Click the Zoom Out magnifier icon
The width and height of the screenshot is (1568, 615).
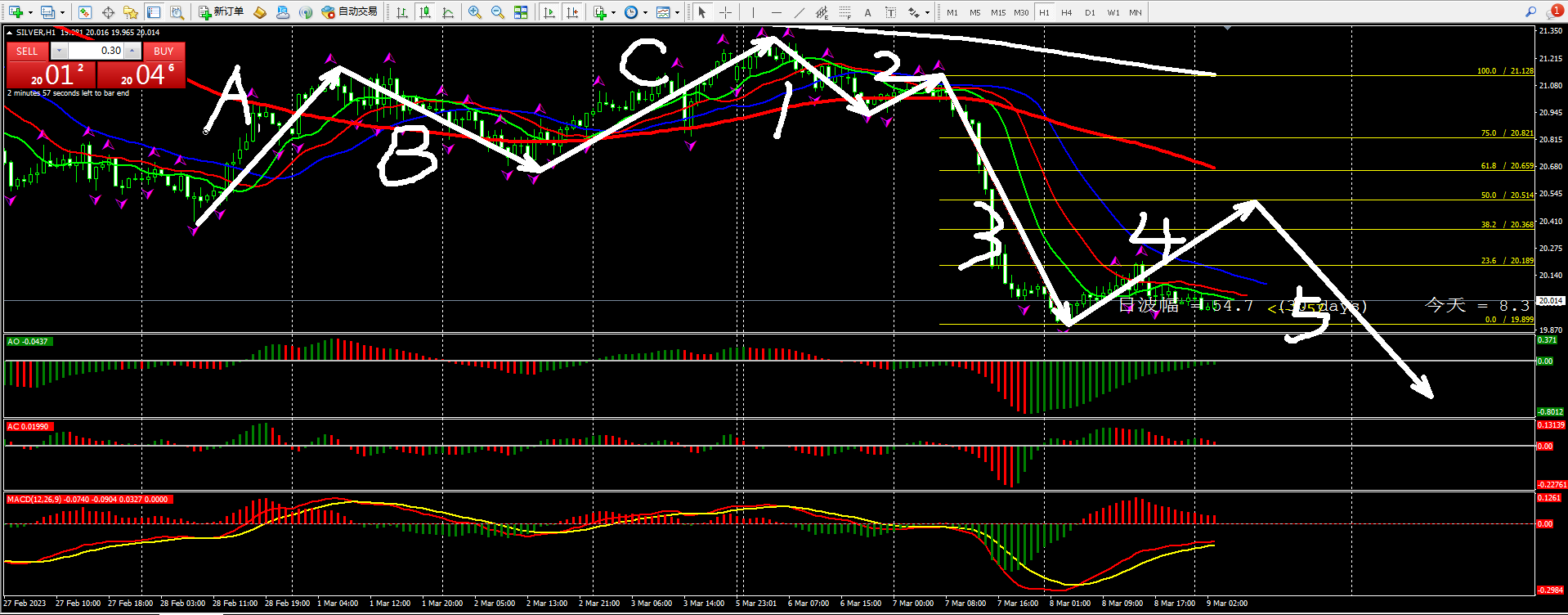tap(497, 12)
